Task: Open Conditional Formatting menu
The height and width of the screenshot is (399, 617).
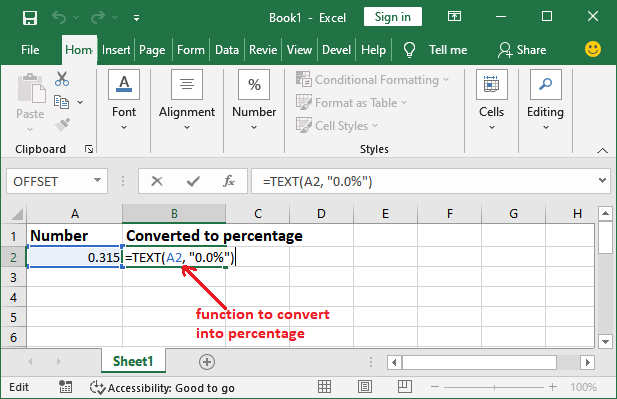Action: tap(372, 80)
